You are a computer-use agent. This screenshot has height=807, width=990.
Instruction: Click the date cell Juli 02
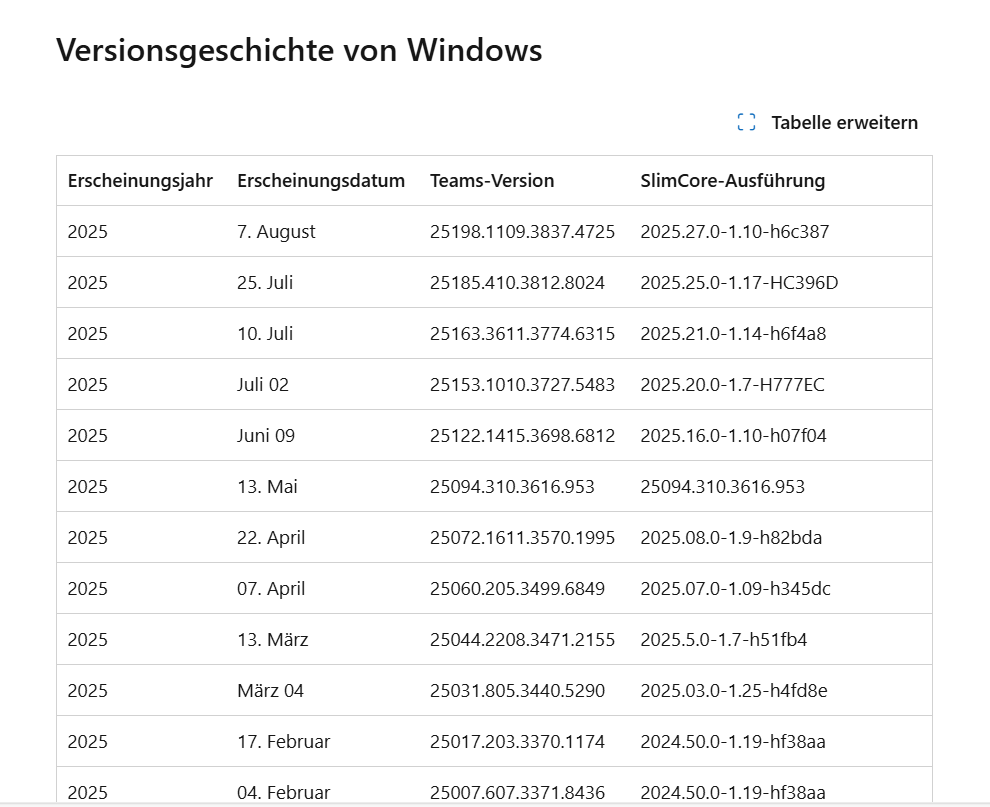(263, 385)
